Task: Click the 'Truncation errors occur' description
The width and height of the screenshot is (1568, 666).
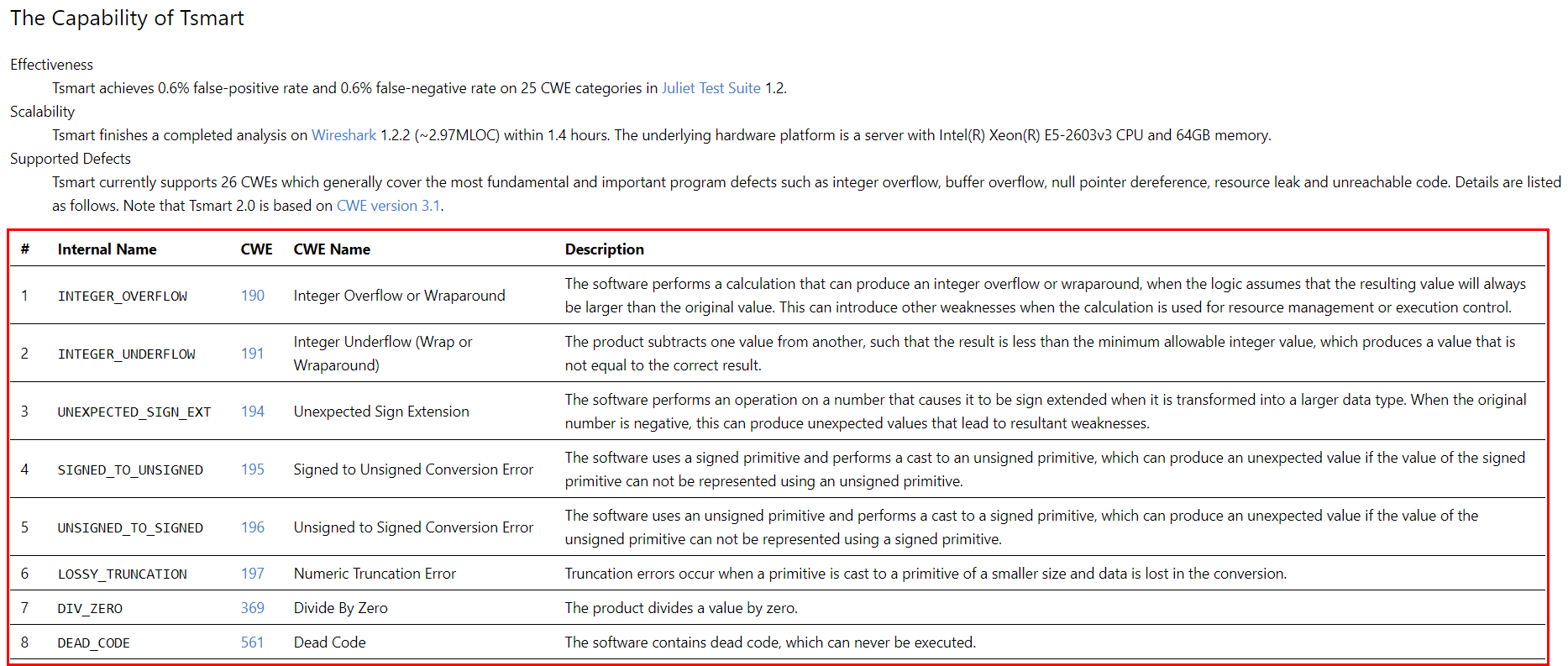Action: (x=926, y=574)
